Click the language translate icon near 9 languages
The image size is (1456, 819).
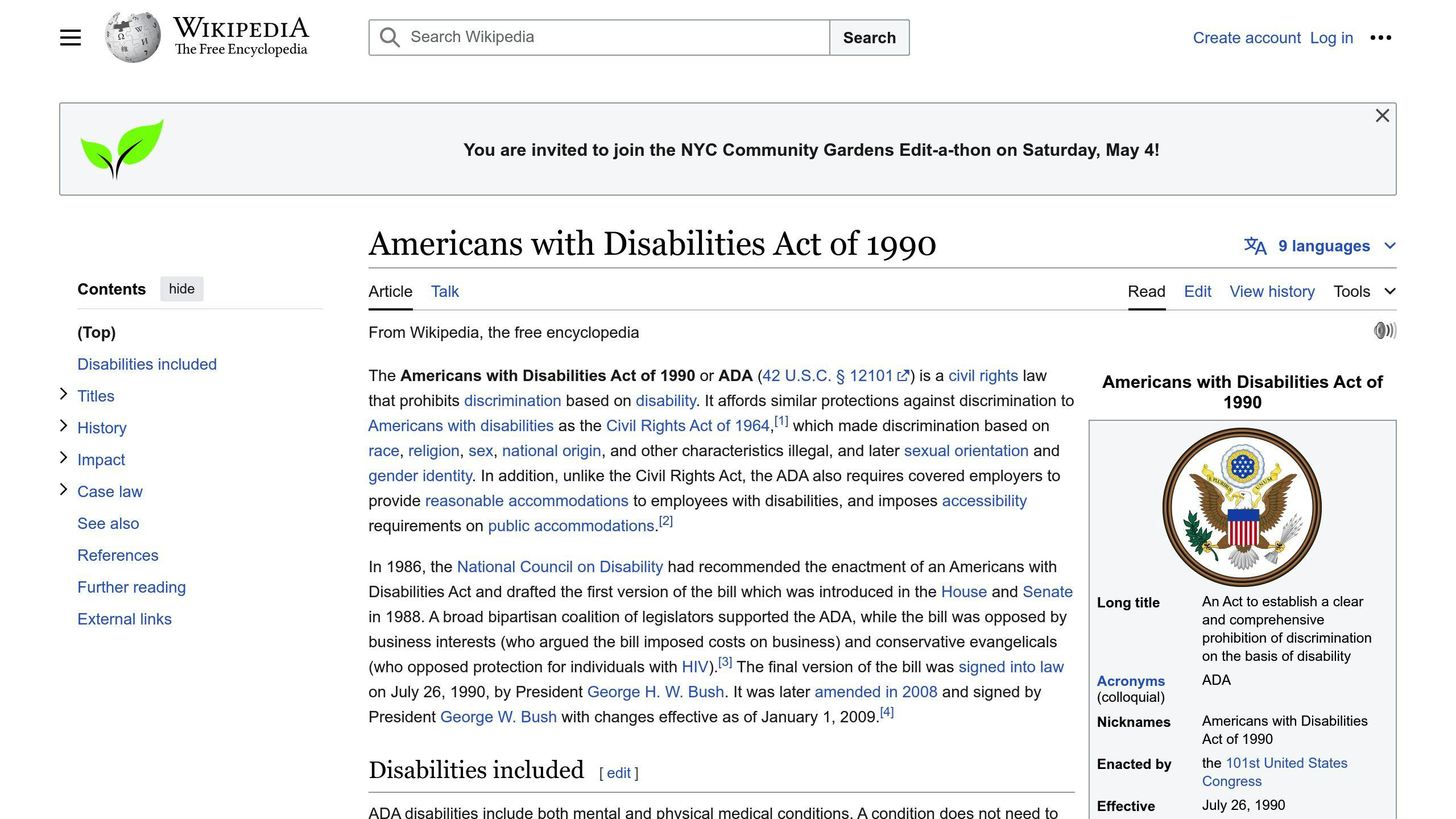click(x=1255, y=246)
